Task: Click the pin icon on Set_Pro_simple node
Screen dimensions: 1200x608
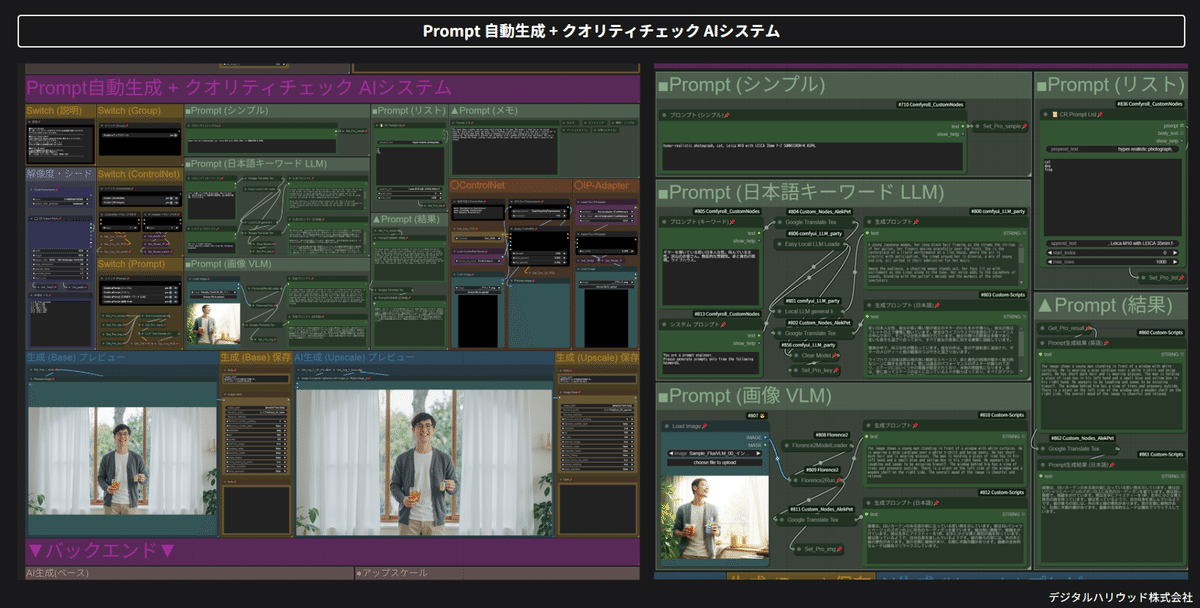Action: (x=1025, y=127)
